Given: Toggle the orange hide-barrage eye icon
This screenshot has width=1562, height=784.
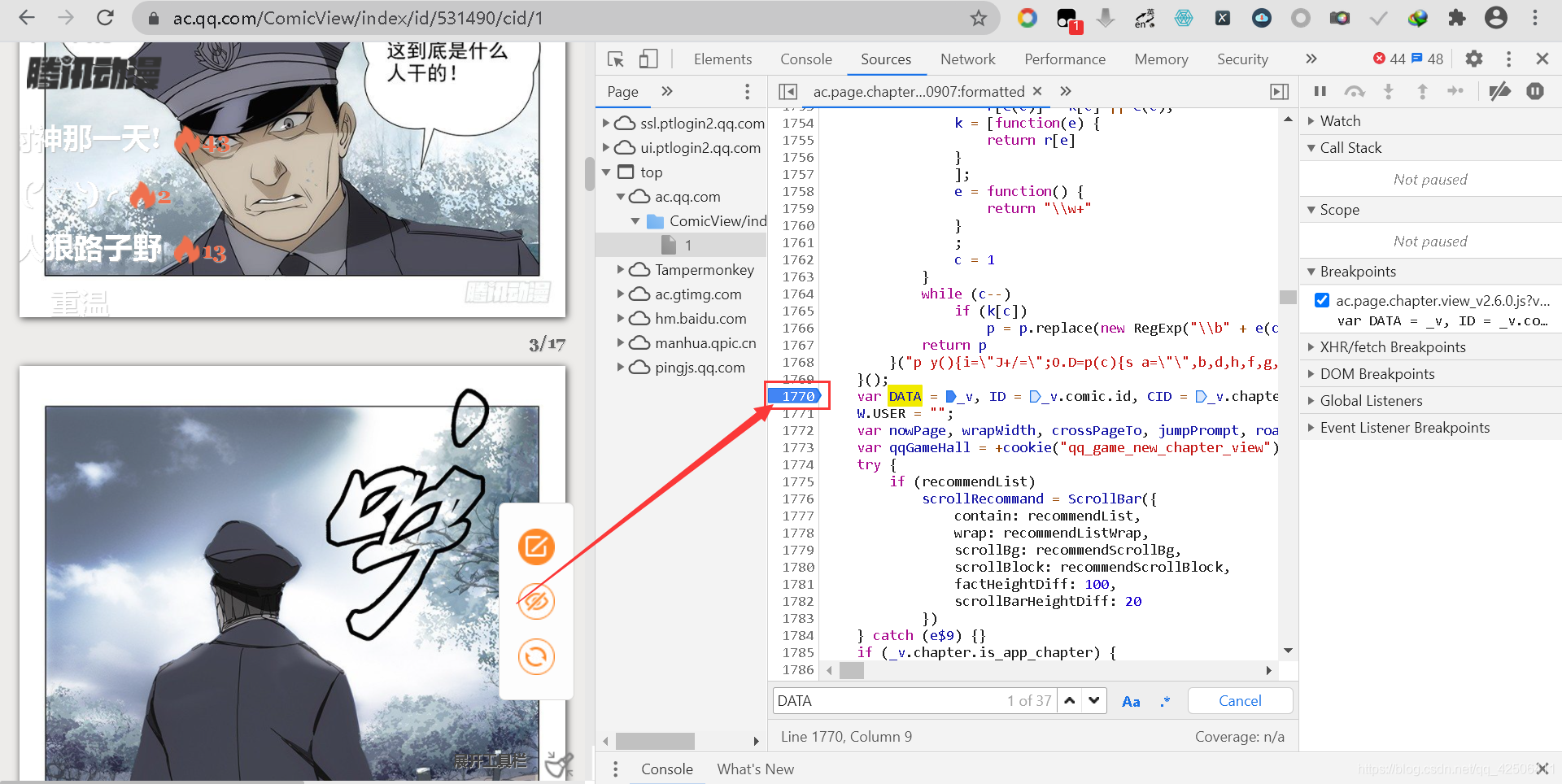Looking at the screenshot, I should pos(536,602).
